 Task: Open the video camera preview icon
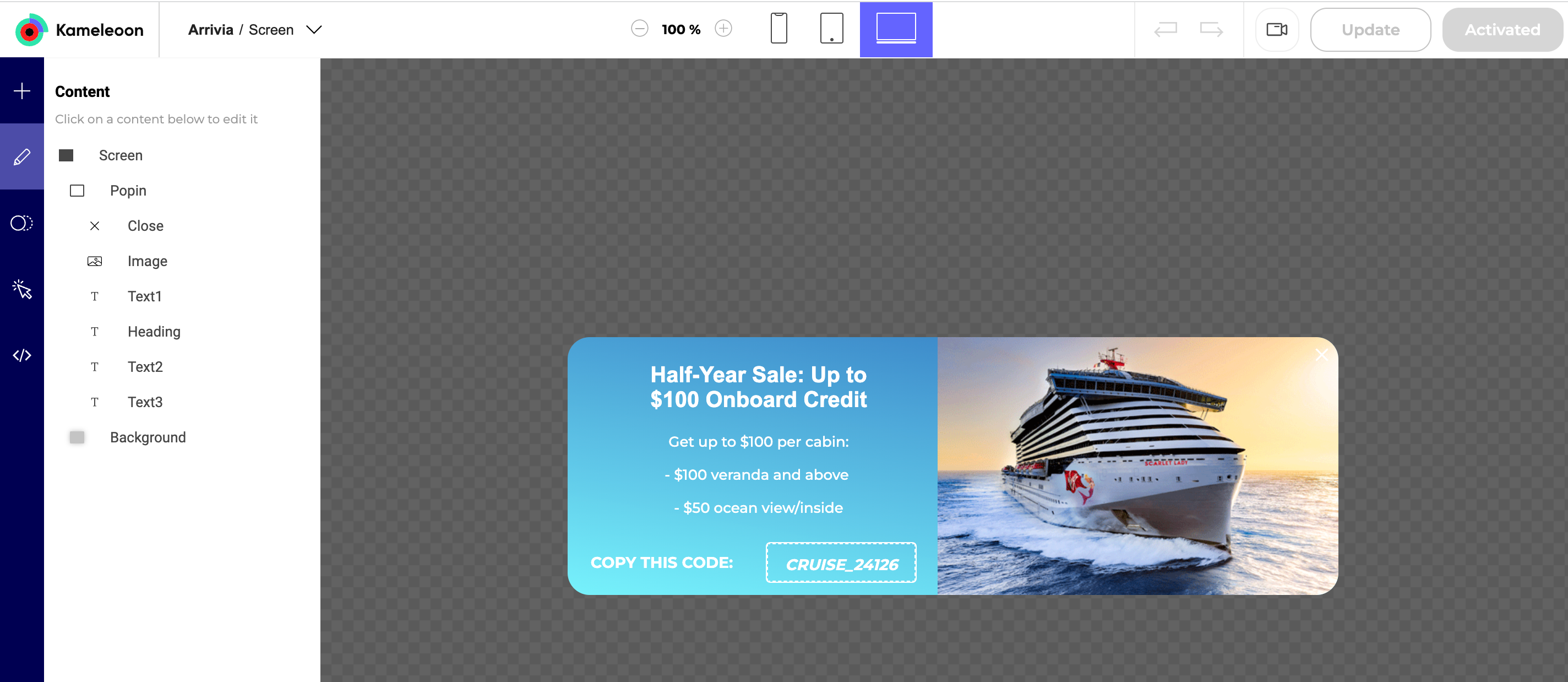point(1276,29)
